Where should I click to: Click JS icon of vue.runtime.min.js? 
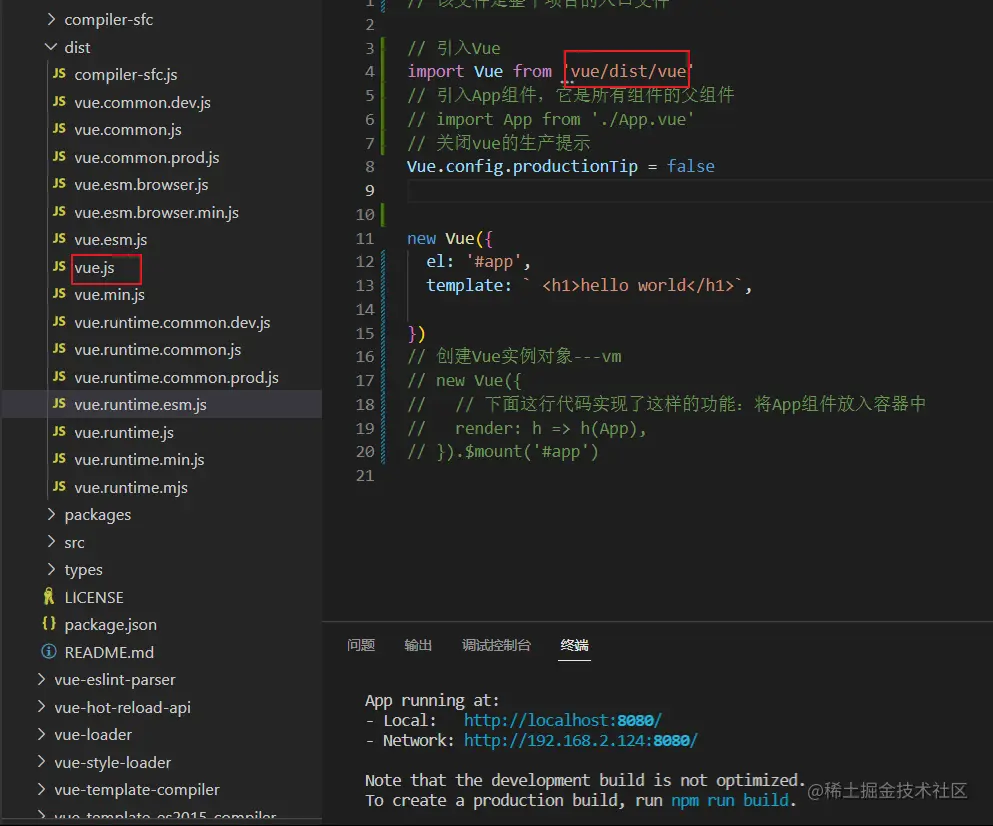(60, 459)
